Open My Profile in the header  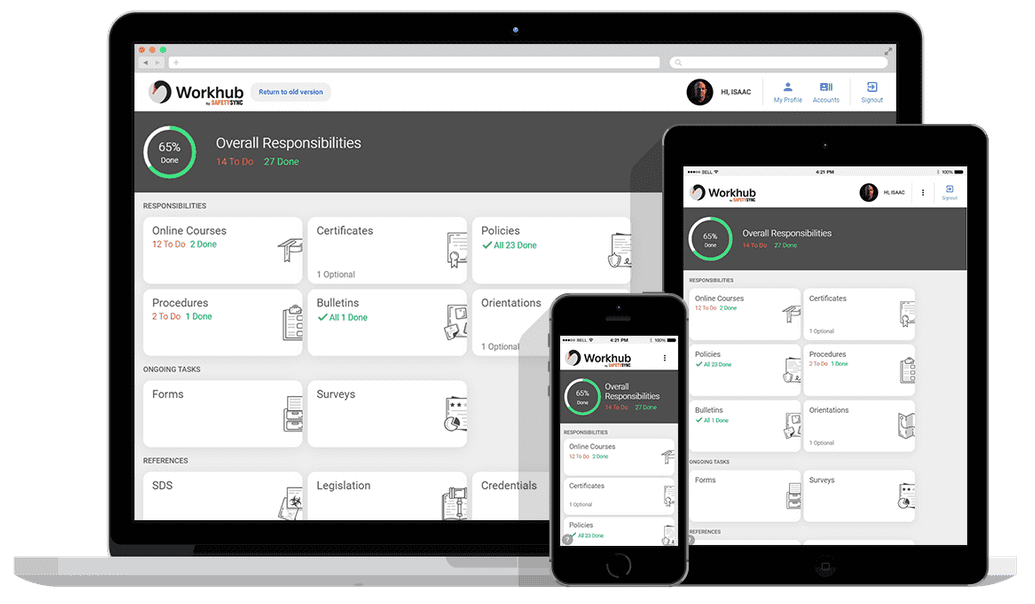click(787, 93)
